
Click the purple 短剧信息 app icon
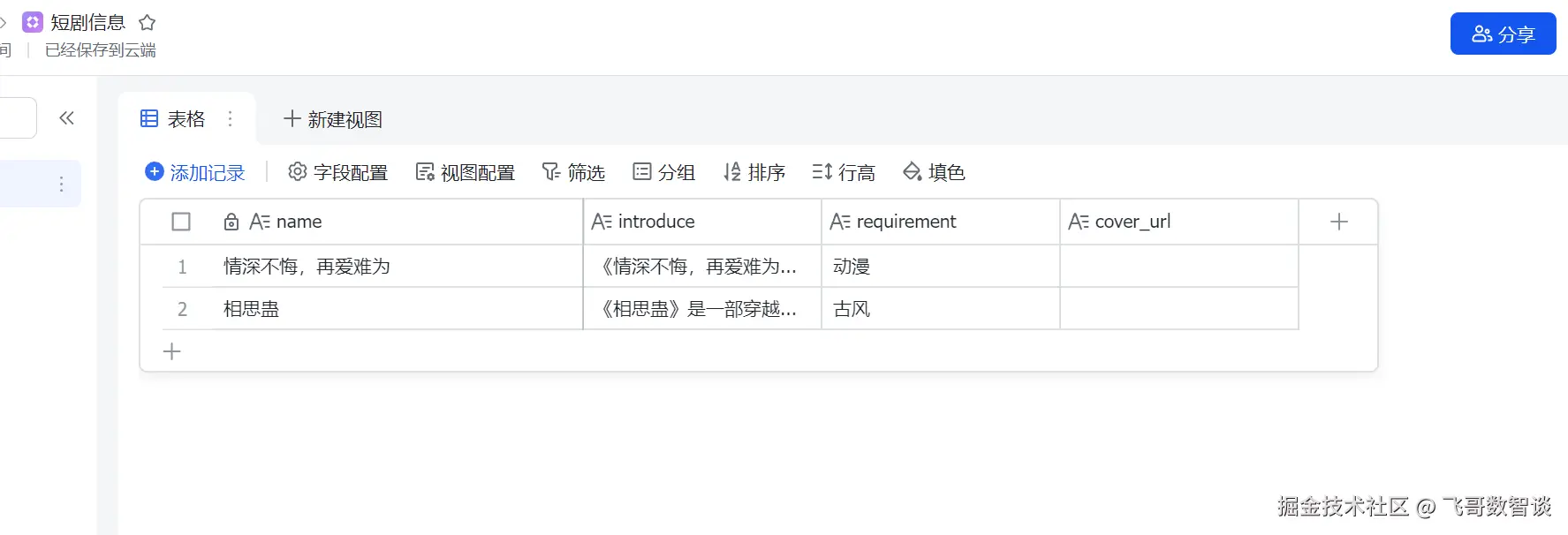pos(33,22)
